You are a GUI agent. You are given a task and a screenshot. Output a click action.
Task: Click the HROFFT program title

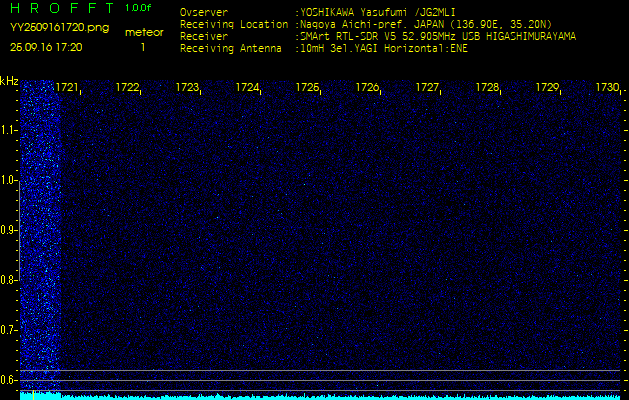(x=62, y=8)
